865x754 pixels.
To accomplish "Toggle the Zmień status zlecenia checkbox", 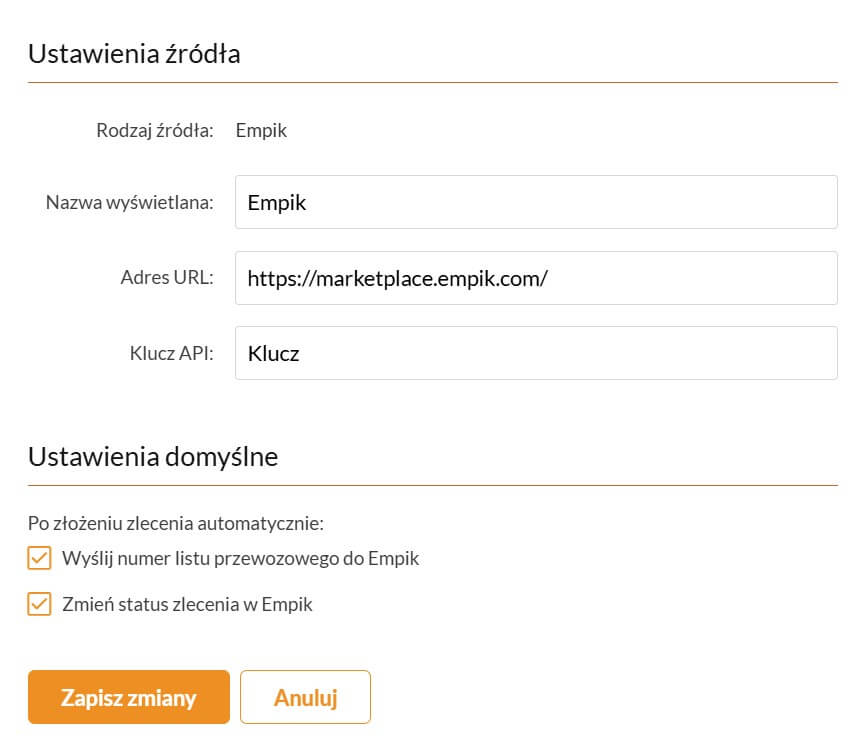I will [x=39, y=604].
